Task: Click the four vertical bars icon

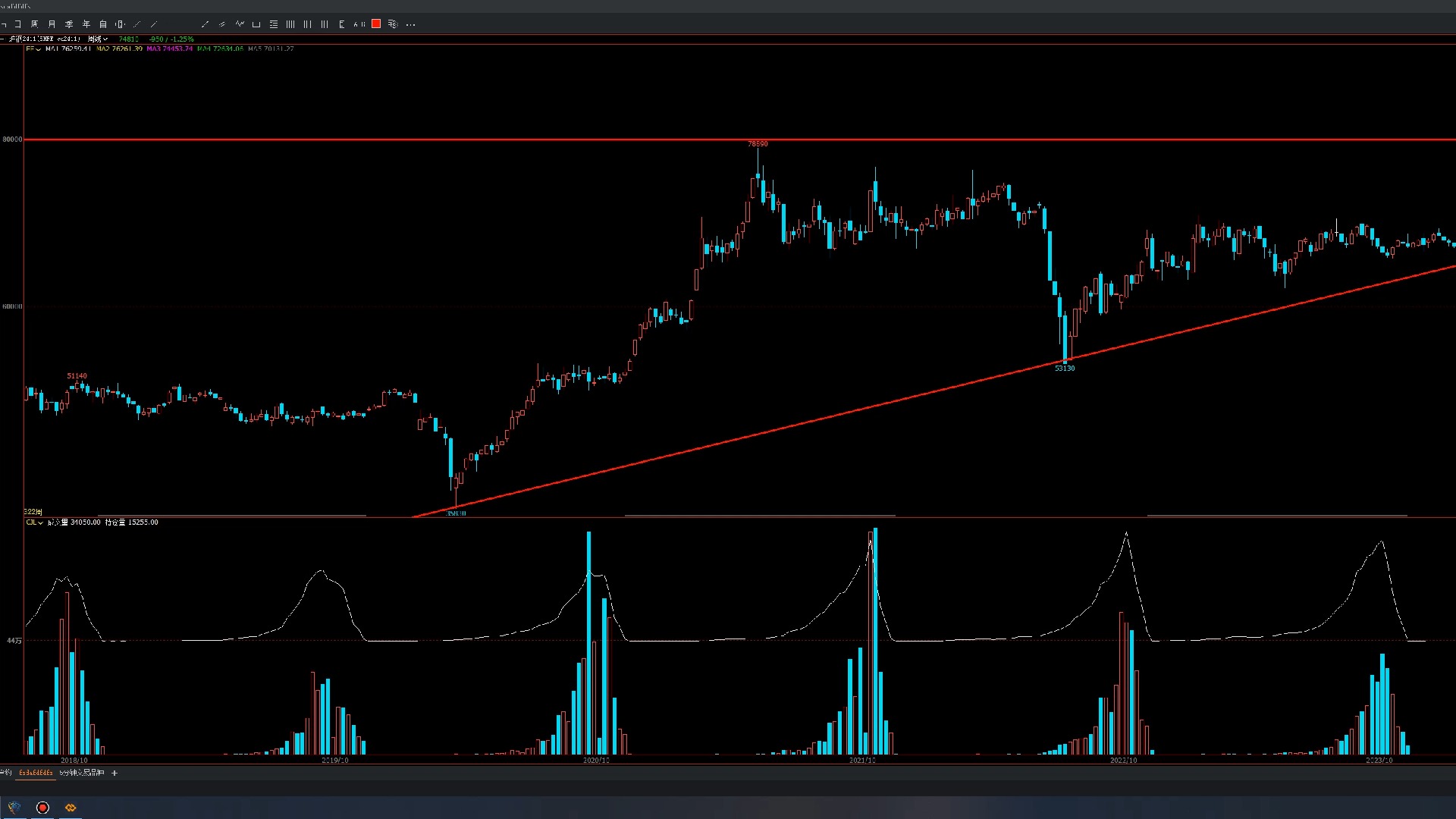Action: pos(290,24)
